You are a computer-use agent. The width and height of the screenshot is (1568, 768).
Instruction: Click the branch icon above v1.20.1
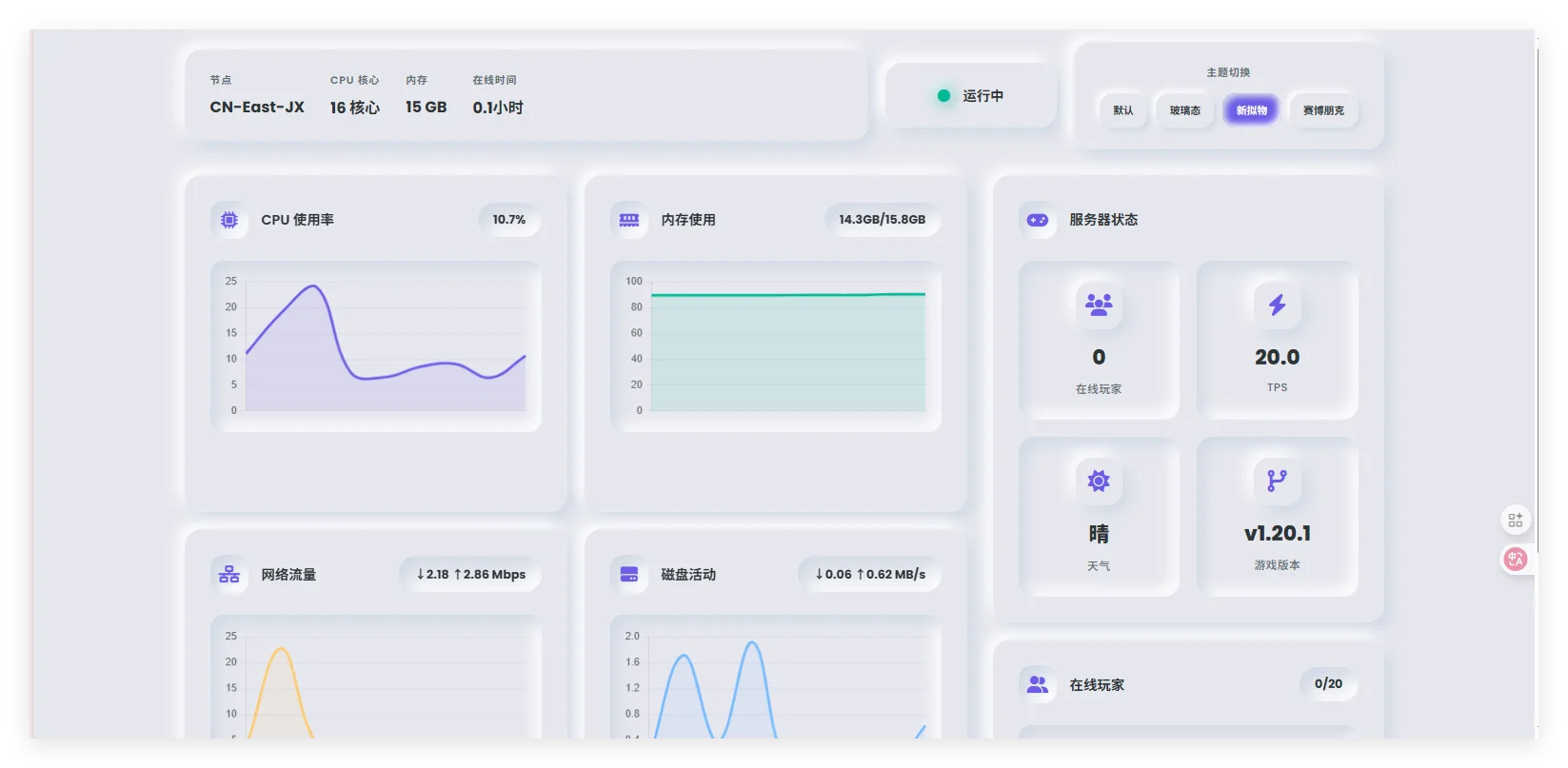point(1277,481)
